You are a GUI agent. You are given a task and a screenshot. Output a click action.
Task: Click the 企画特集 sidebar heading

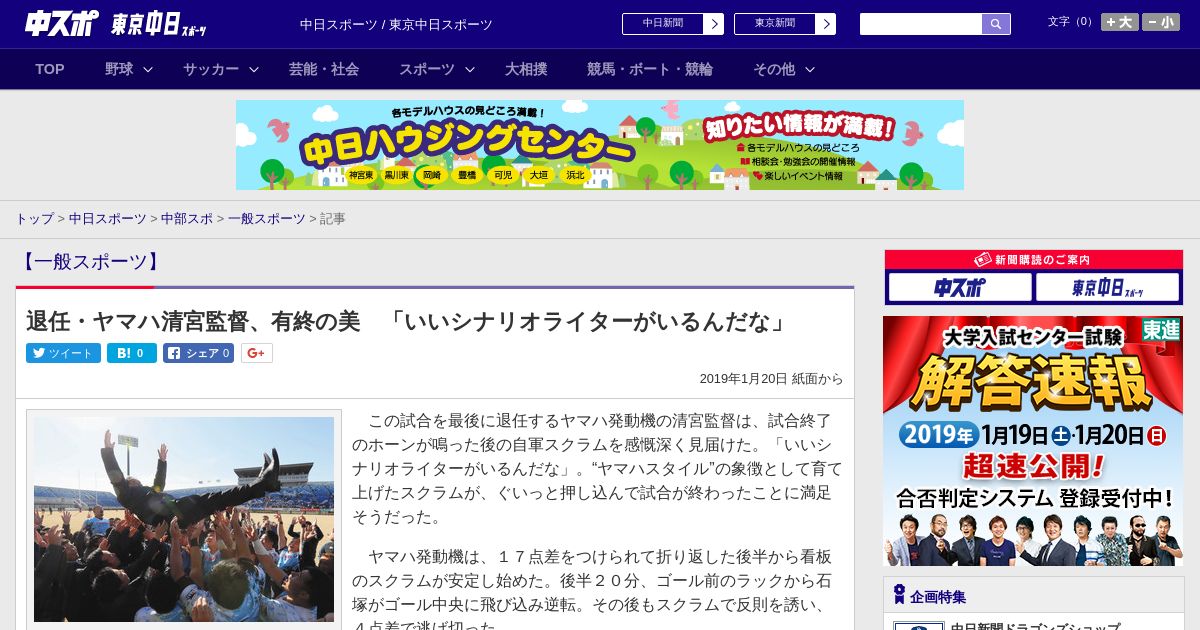(x=938, y=596)
